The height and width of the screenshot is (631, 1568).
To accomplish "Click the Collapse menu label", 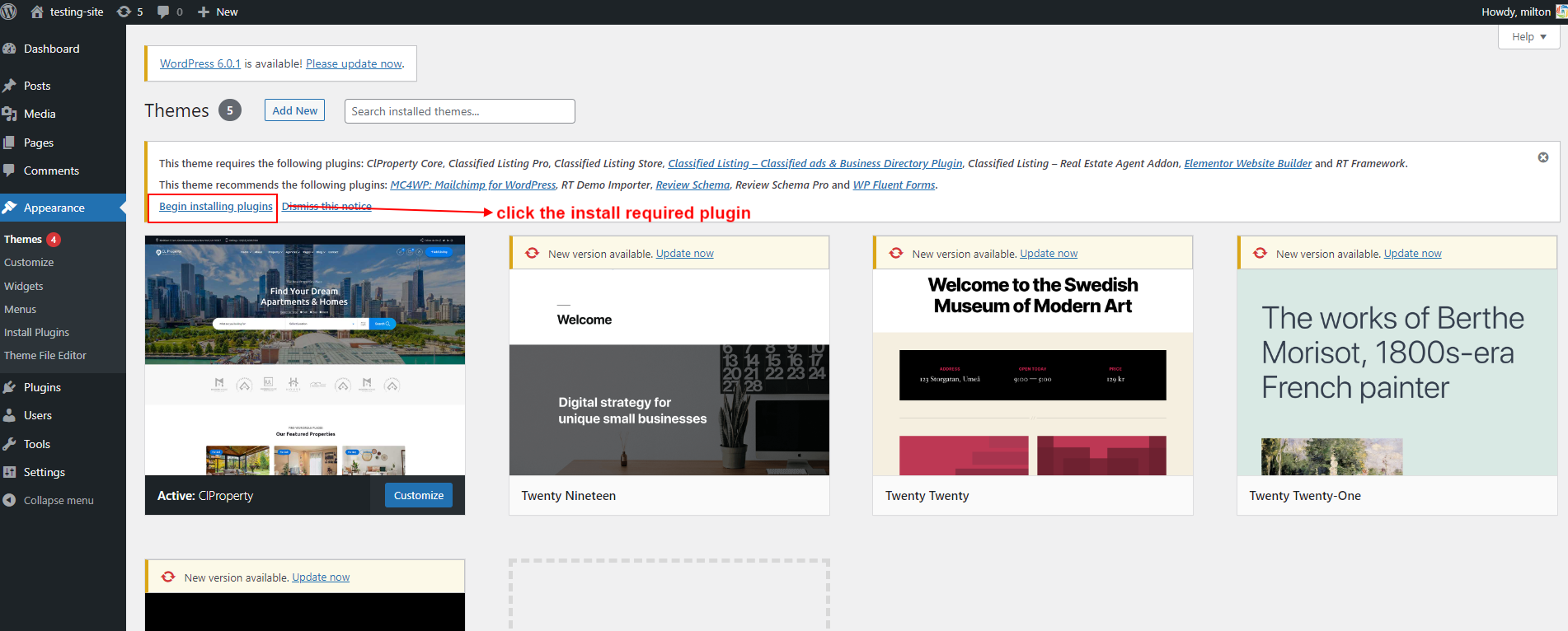I will click(59, 500).
